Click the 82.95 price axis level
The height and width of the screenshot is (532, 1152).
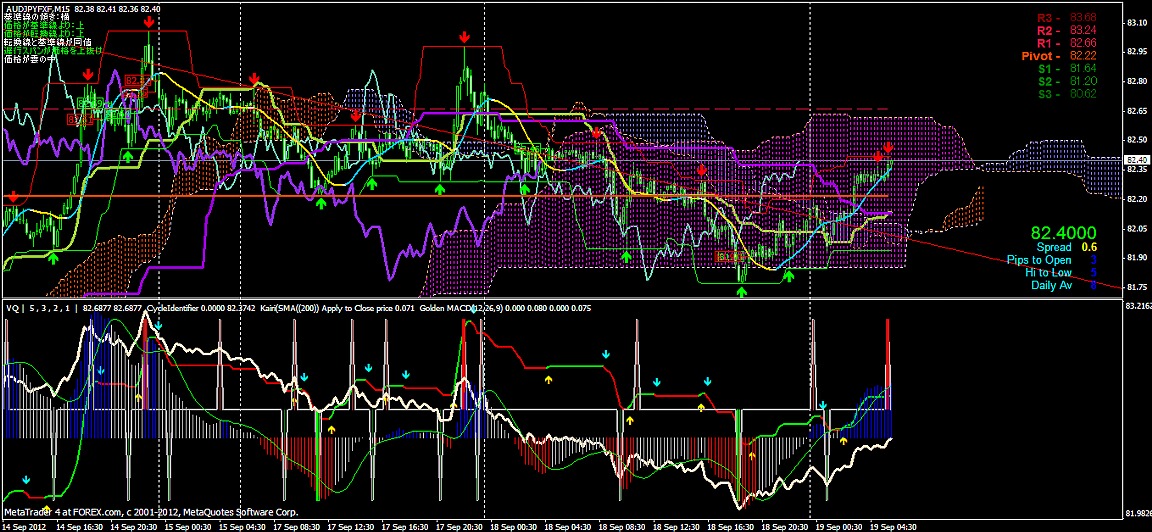(x=1136, y=51)
